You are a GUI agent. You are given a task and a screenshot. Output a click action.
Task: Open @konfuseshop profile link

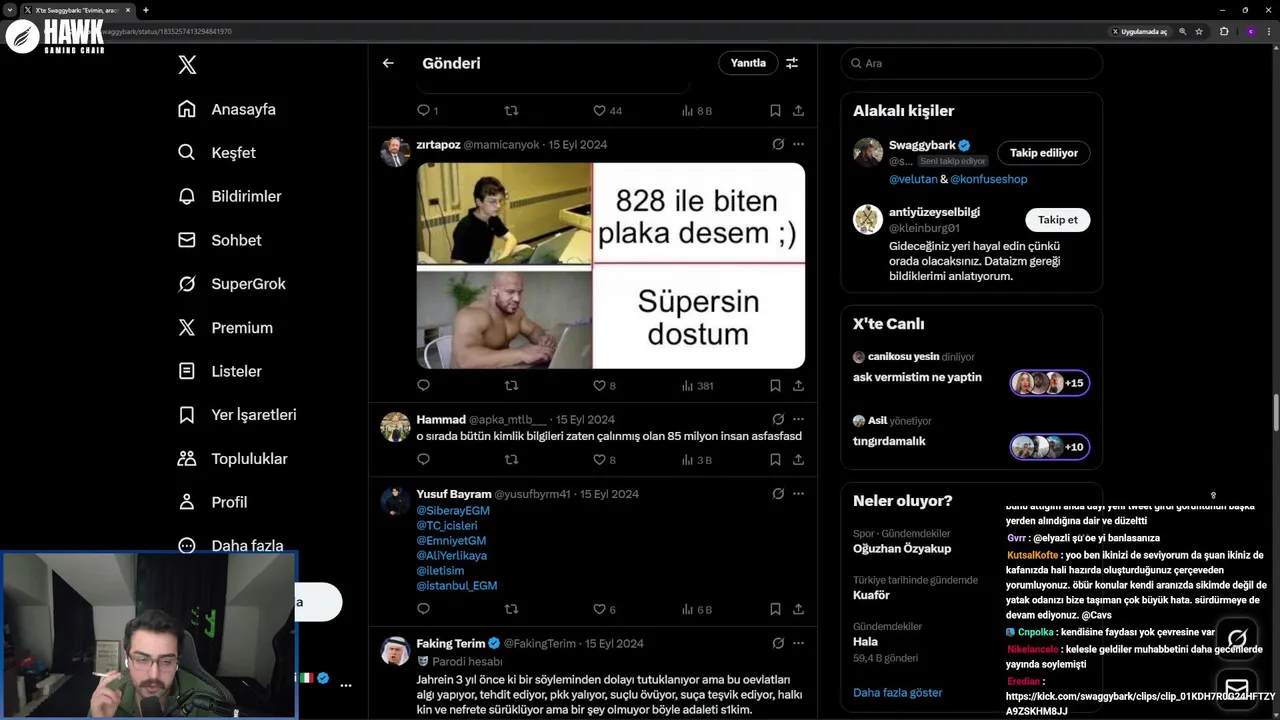988,179
